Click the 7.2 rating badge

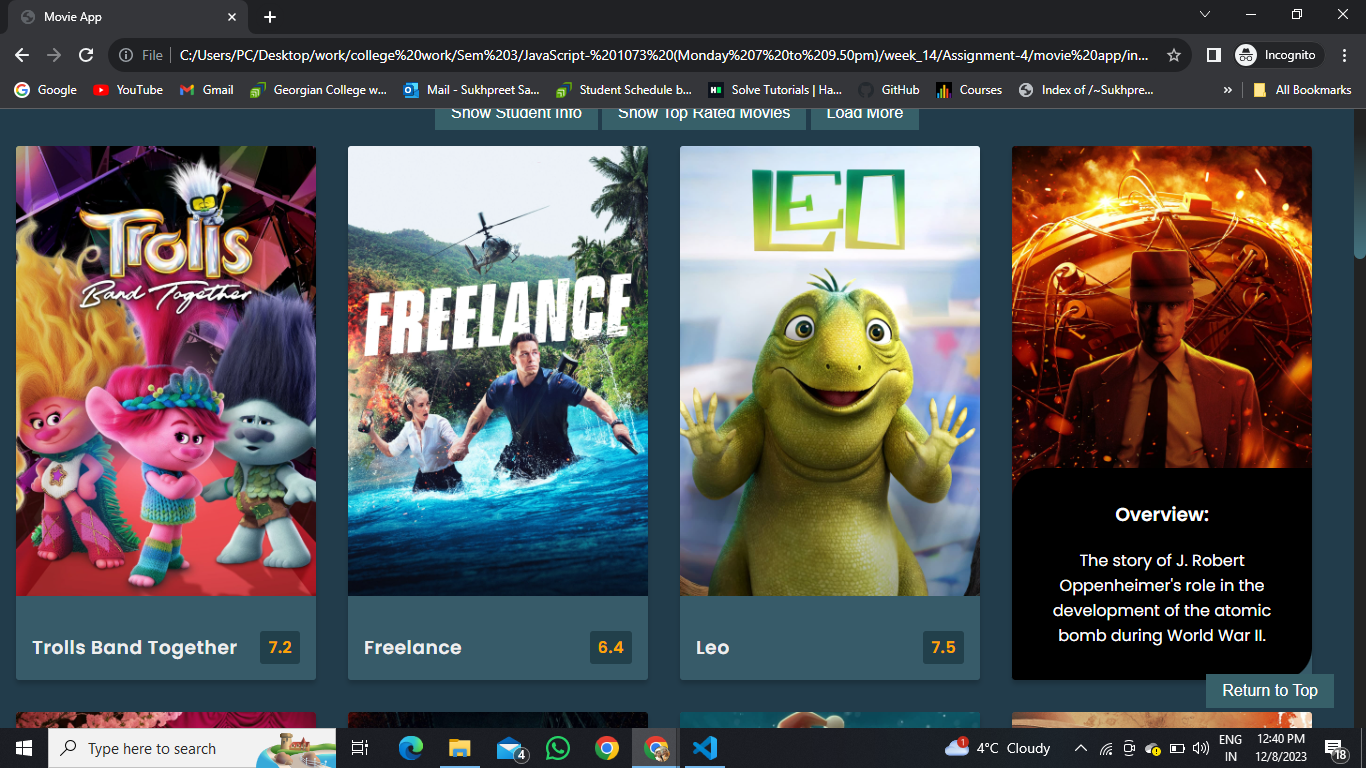(280, 647)
